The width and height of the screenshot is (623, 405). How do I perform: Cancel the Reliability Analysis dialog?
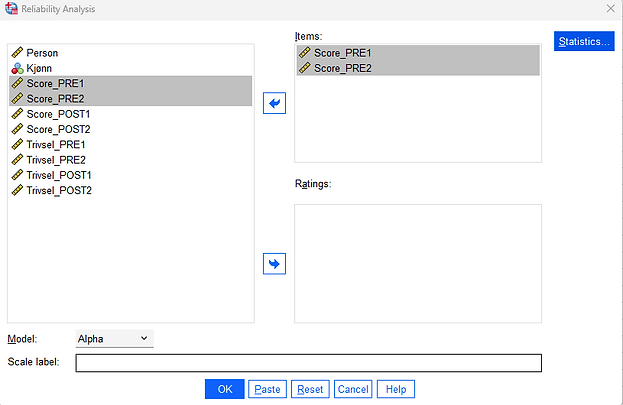pyautogui.click(x=353, y=389)
